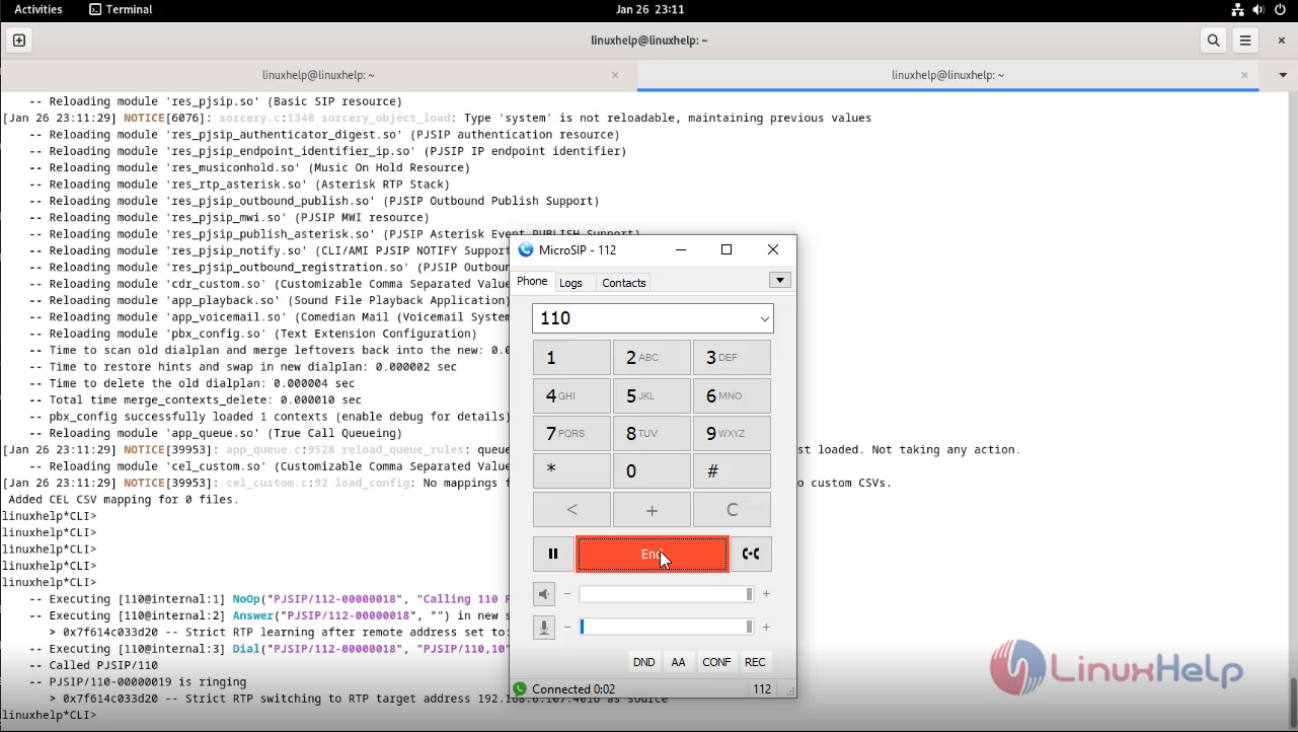Select the second linuxhelp terminal tab

[x=947, y=75]
